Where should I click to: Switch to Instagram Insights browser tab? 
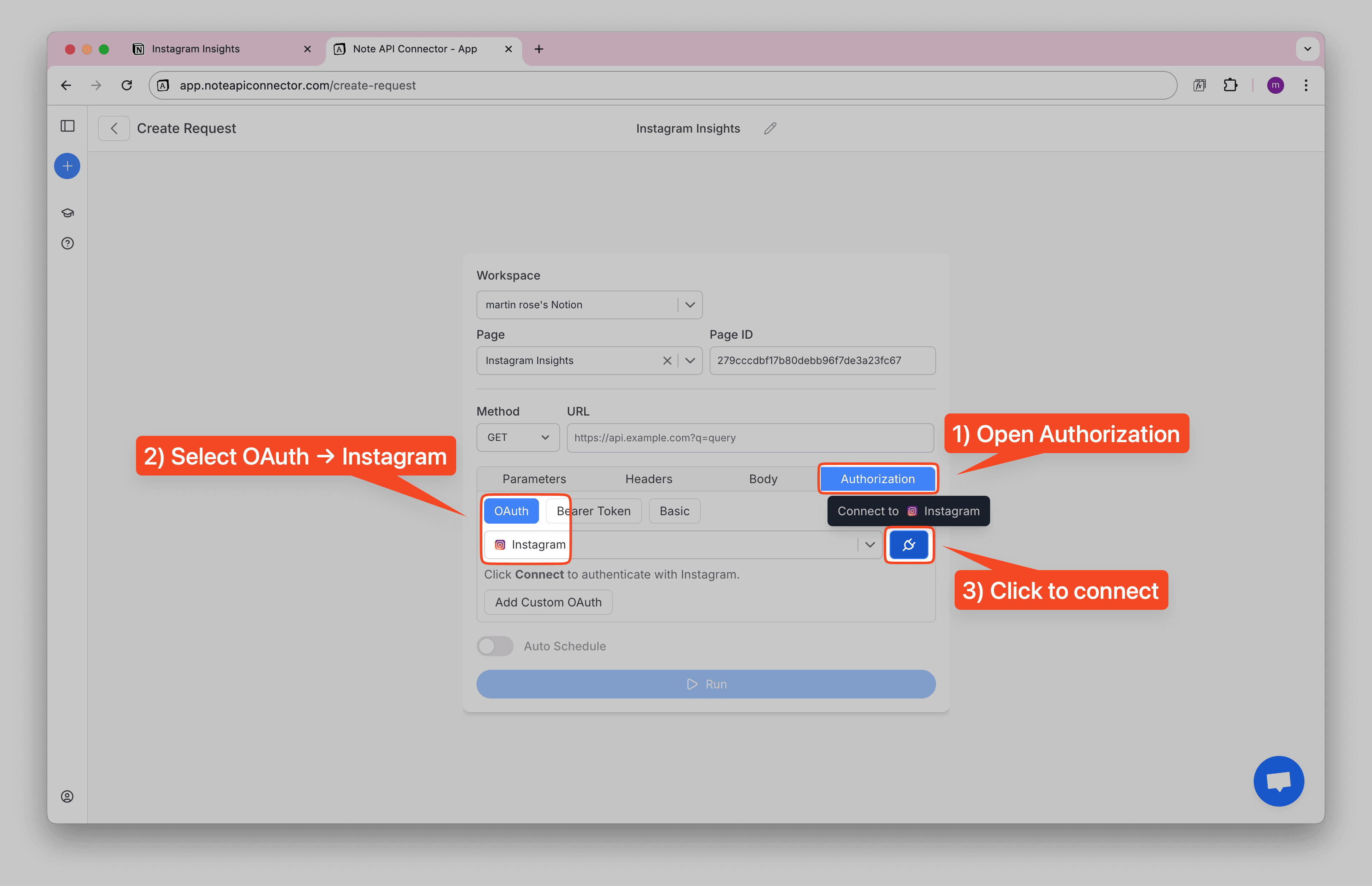222,49
